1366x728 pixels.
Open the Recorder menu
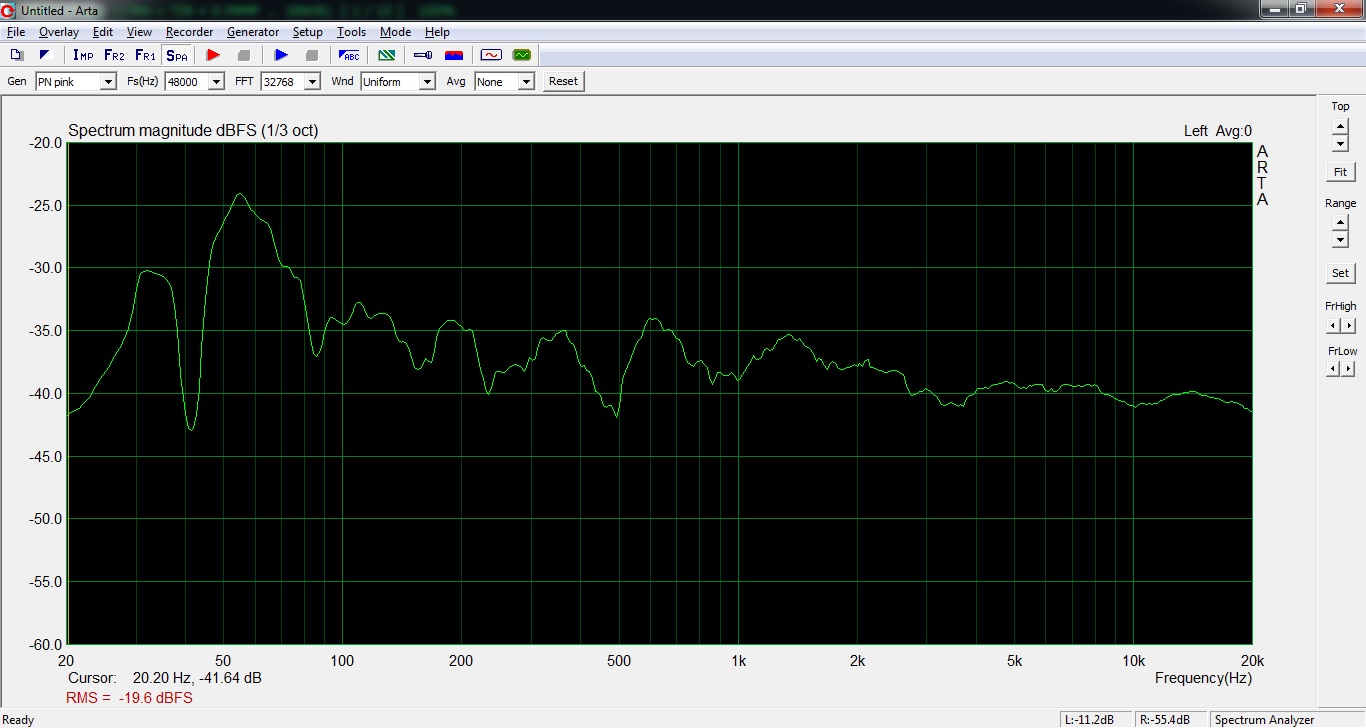190,32
